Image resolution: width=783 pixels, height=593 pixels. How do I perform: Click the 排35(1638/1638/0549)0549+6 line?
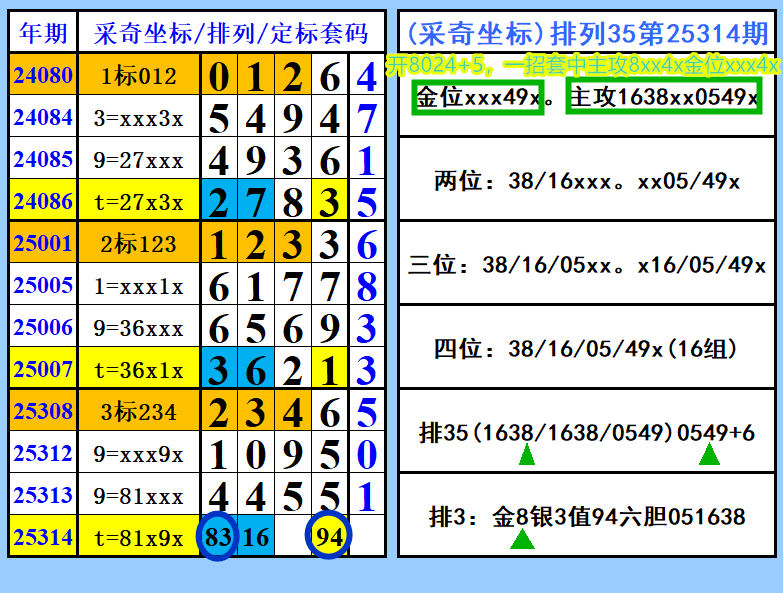coord(587,432)
